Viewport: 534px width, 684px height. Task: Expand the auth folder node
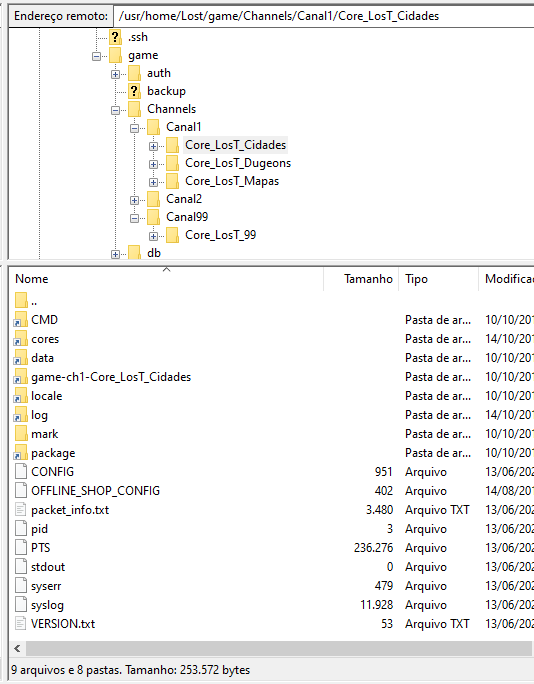[x=115, y=74]
